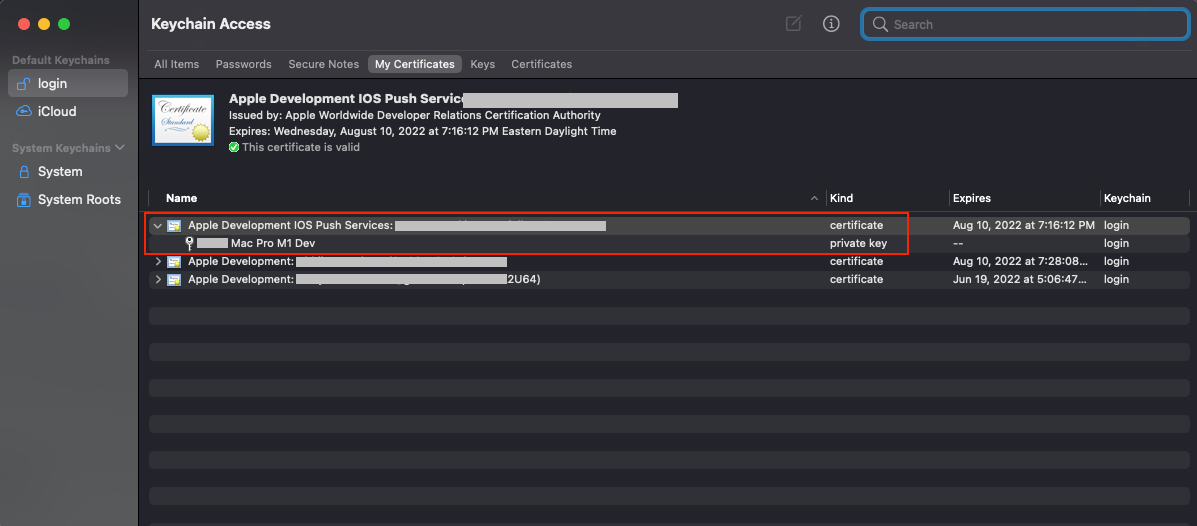
Task: Click the green valid checkmark icon
Action: [234, 147]
